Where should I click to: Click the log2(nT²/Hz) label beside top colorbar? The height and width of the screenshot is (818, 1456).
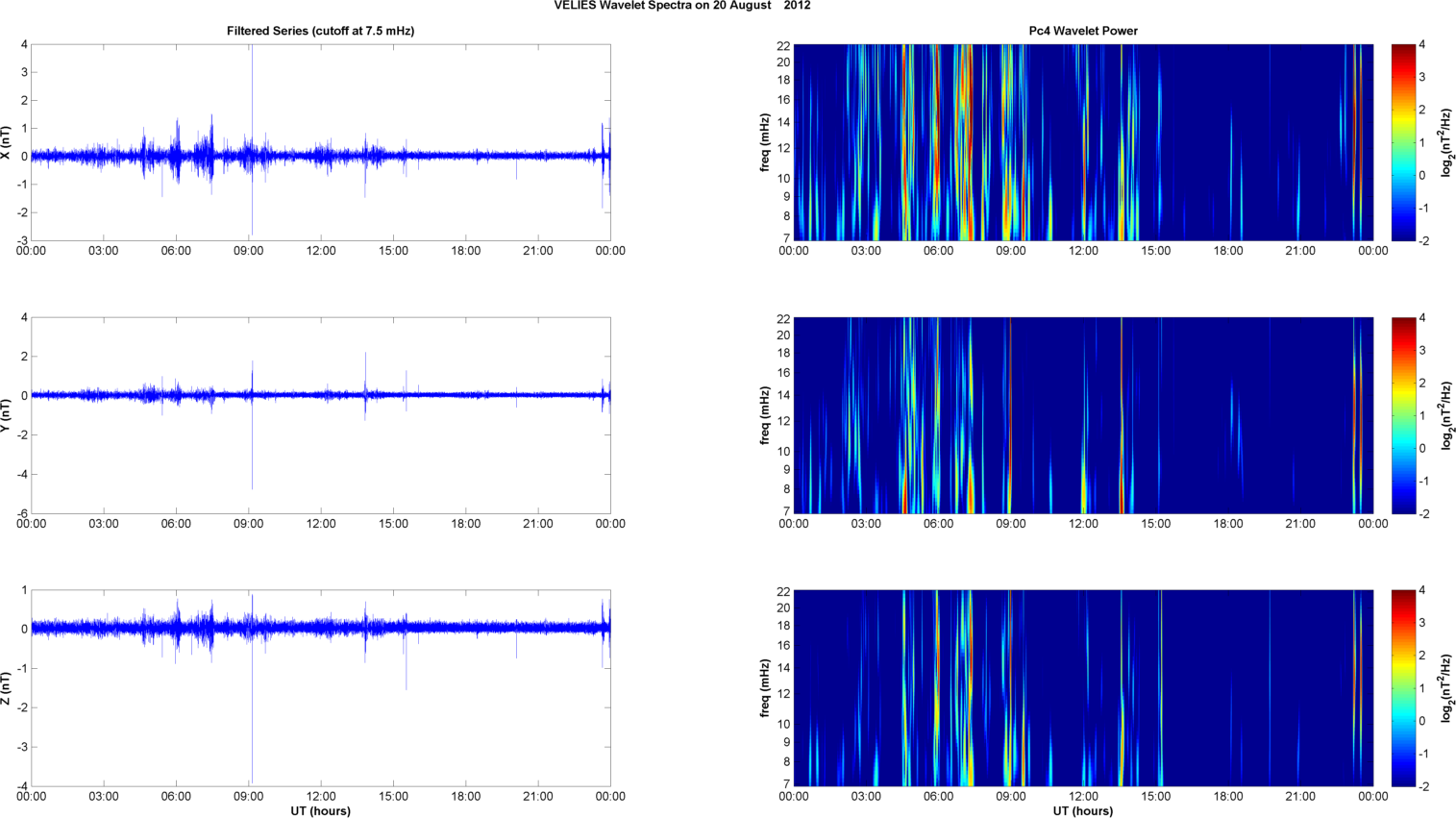[x=1444, y=142]
